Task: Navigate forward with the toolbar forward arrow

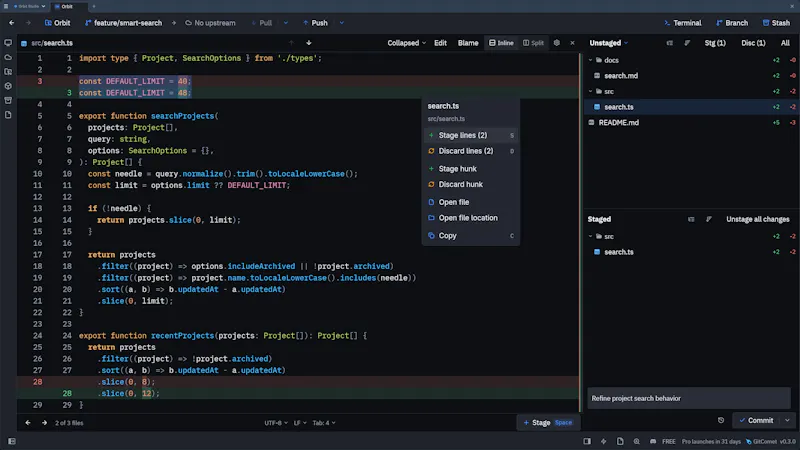Action: 28,23
